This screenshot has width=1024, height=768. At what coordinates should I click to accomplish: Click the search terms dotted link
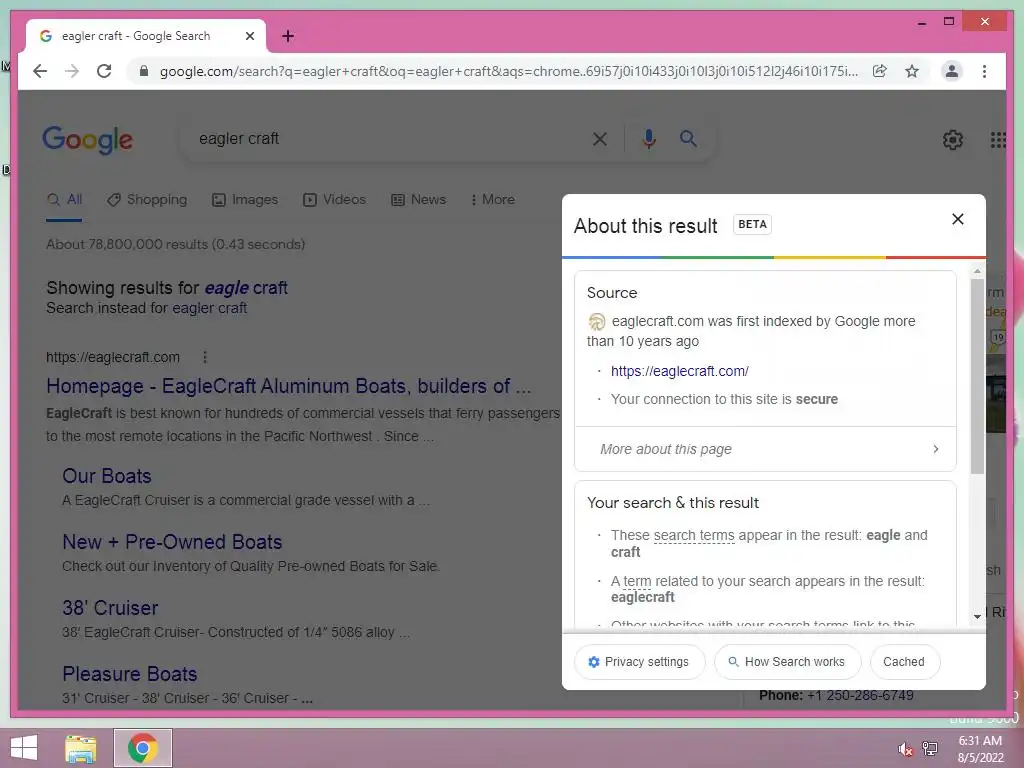694,536
